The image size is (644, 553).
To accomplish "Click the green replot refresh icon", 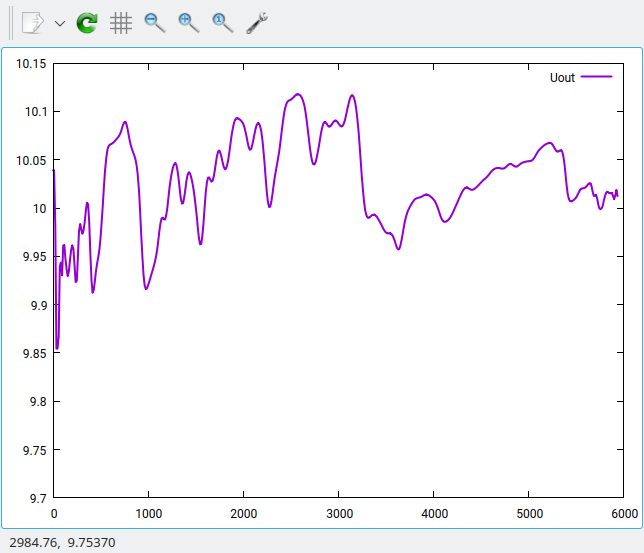I will 87,23.
